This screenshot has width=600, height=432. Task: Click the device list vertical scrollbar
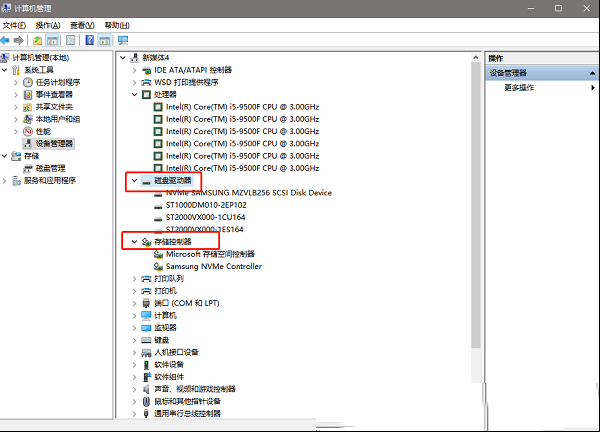click(475, 200)
